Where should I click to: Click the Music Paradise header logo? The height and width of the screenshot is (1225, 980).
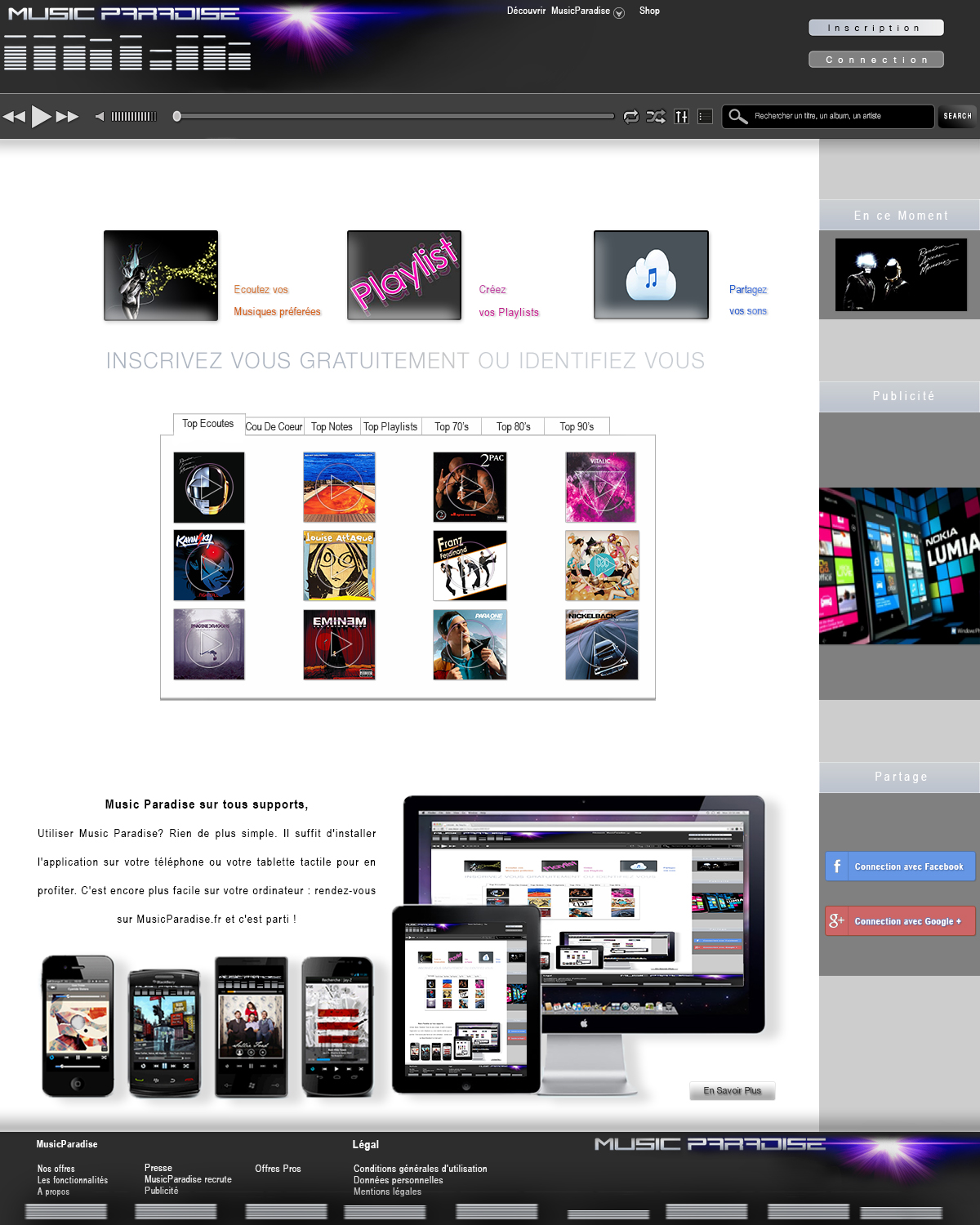tap(124, 14)
